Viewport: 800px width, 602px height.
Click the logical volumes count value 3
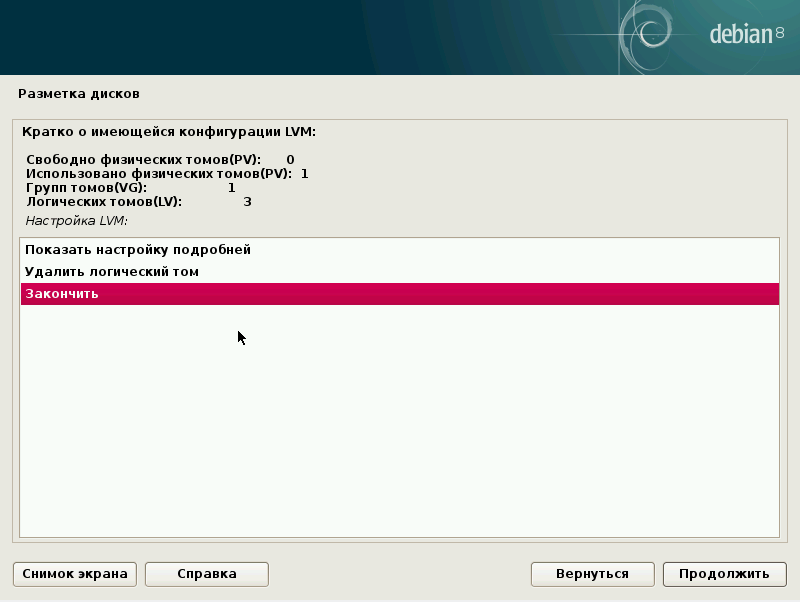(248, 202)
